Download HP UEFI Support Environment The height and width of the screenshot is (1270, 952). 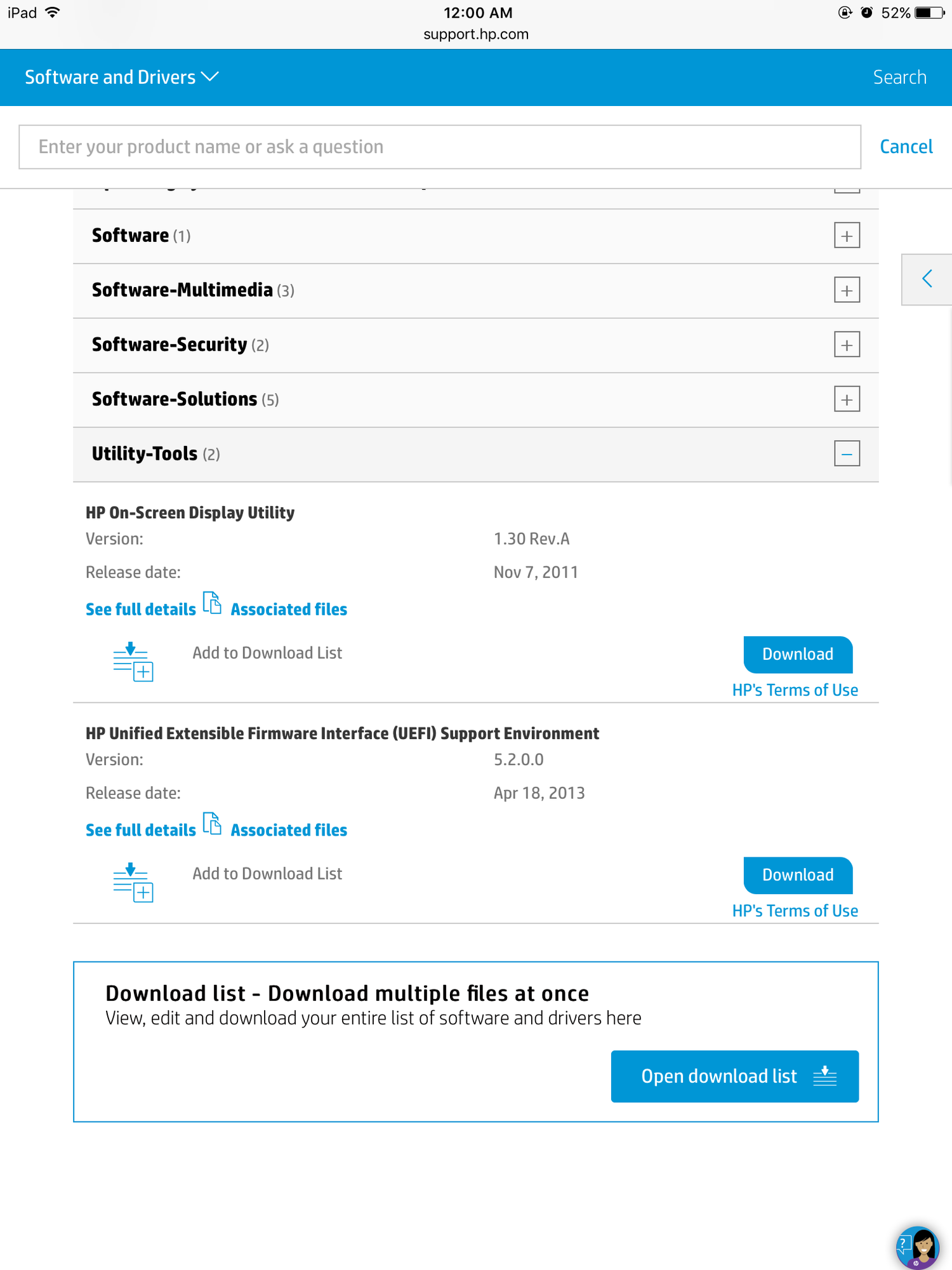798,876
